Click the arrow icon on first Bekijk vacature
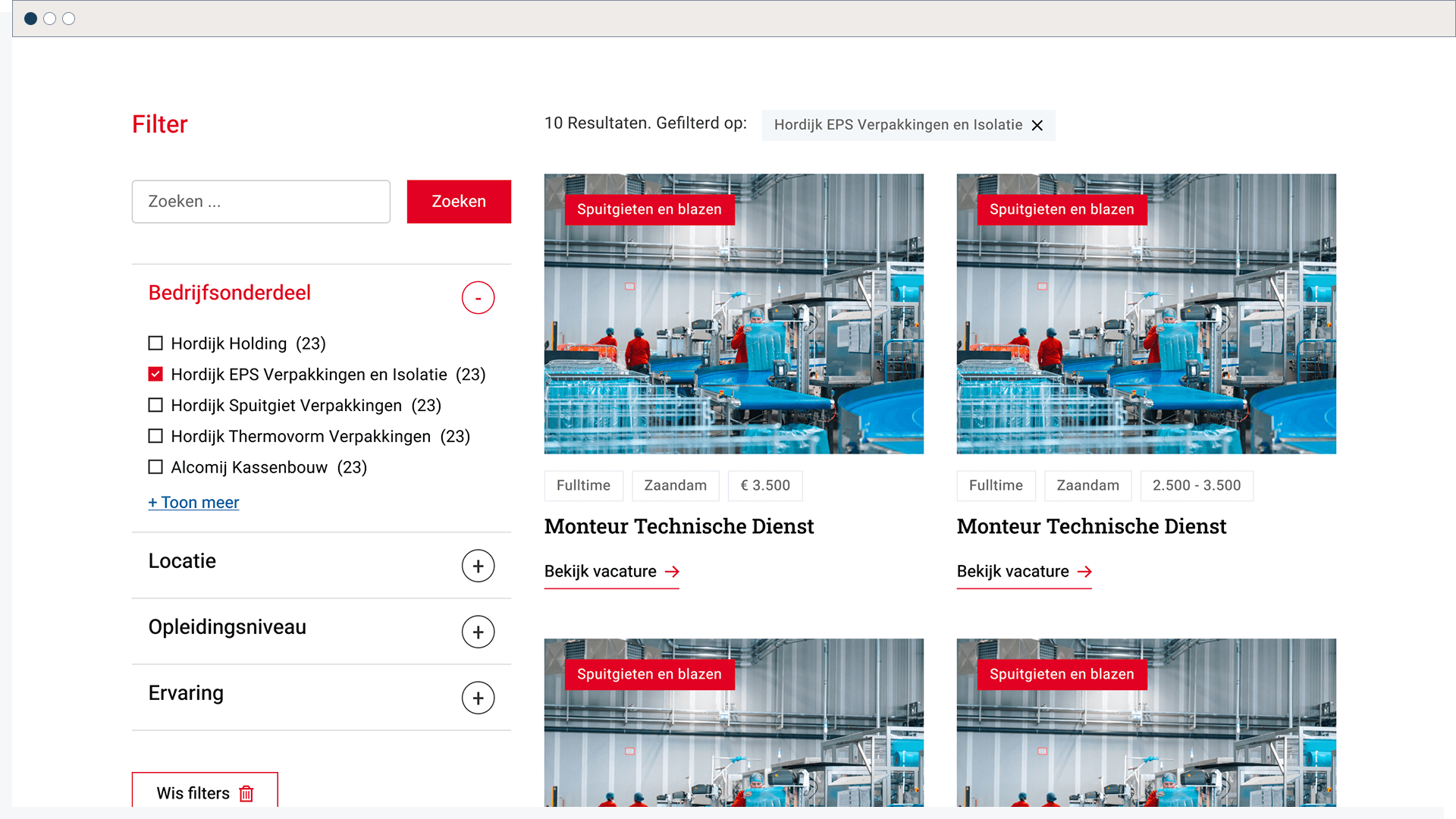 click(673, 572)
